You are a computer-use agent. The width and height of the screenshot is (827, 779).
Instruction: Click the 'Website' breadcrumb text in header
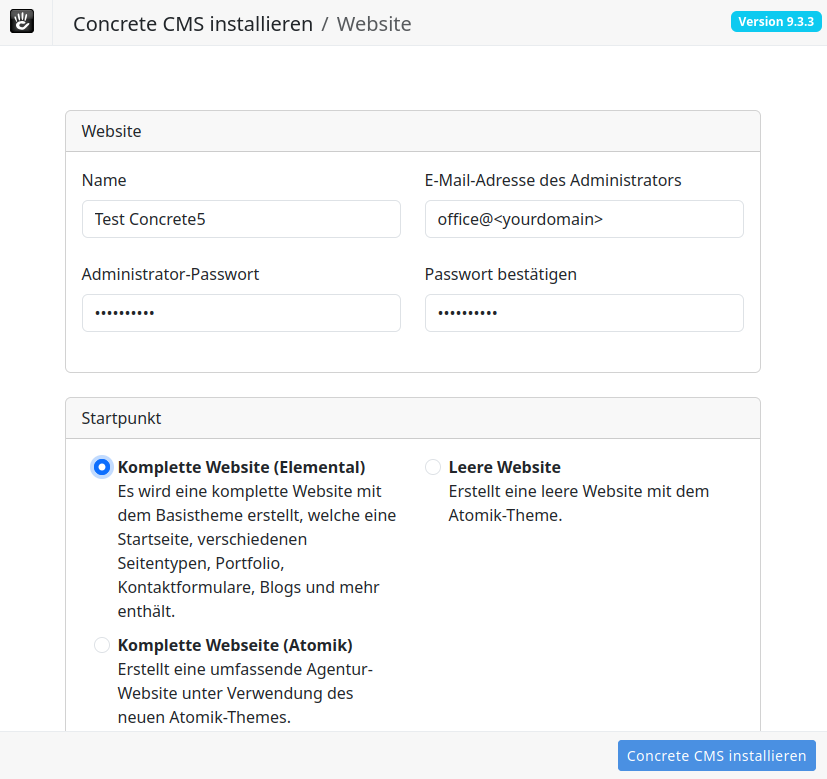coord(374,24)
